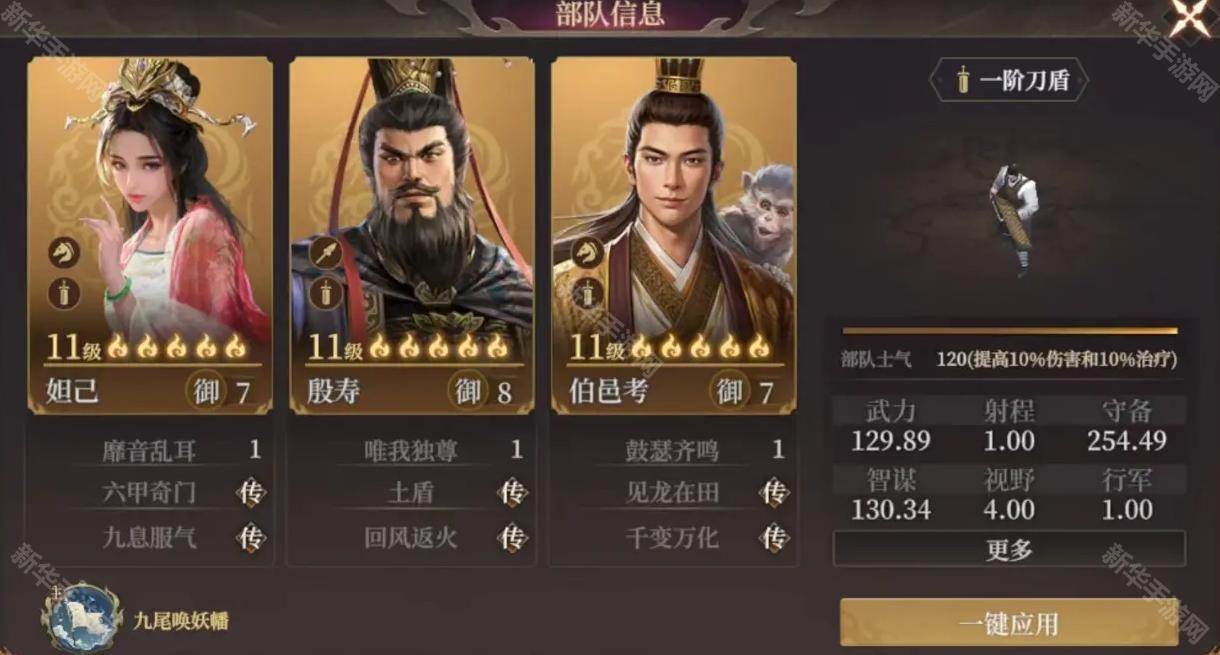Open the 一阶刀盾 troop type selector
This screenshot has height=655, width=1220.
(x=1010, y=81)
